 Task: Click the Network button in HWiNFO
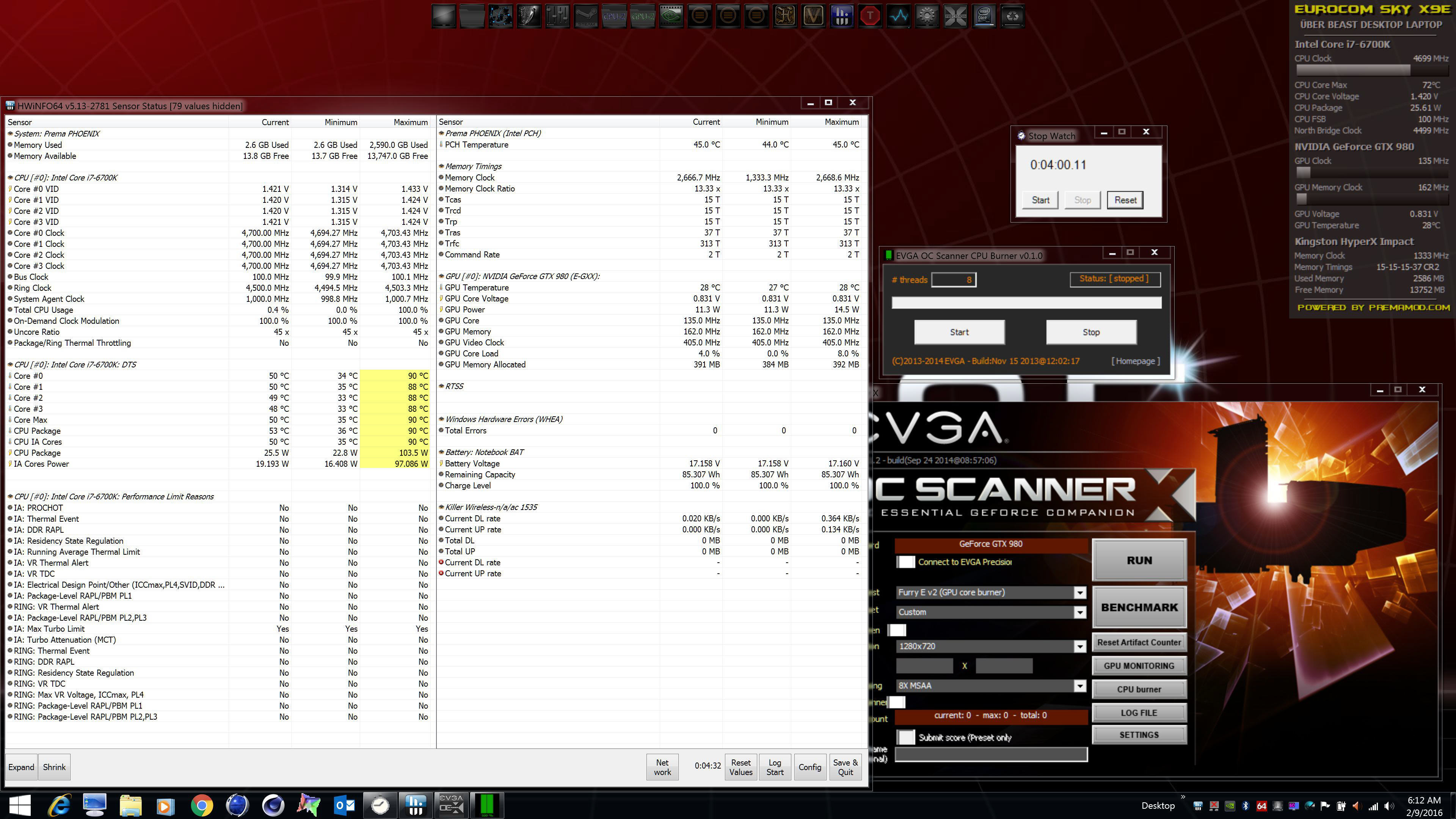click(x=662, y=767)
